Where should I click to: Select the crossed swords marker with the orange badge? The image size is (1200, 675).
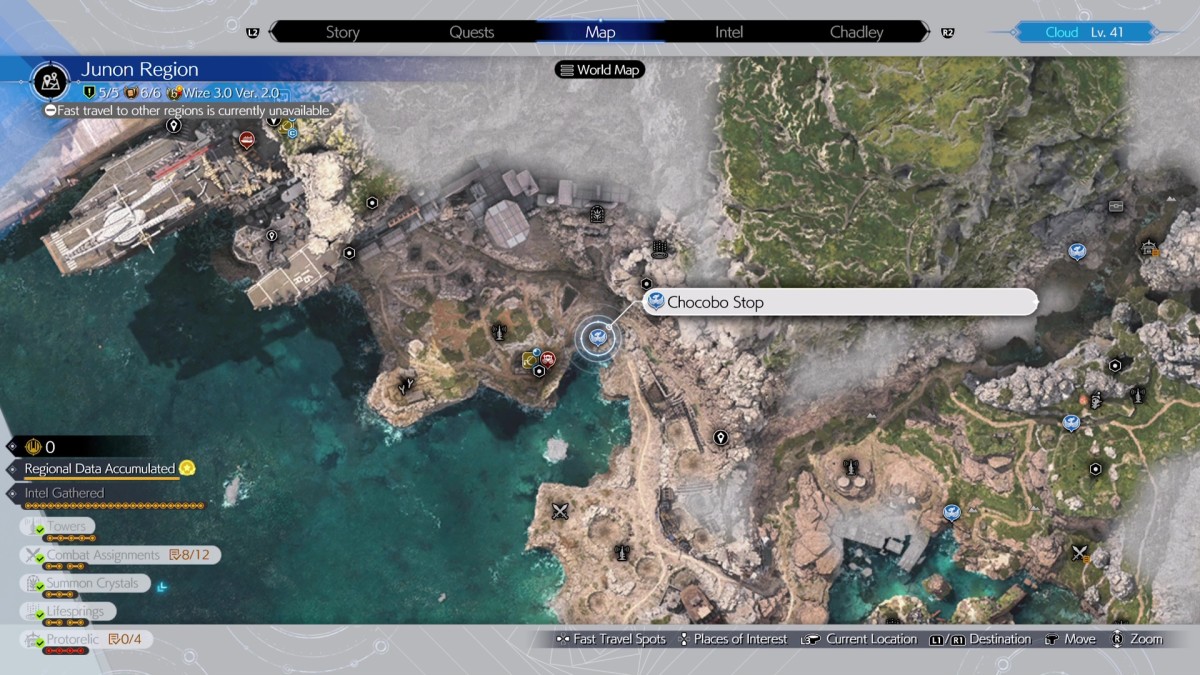1080,552
